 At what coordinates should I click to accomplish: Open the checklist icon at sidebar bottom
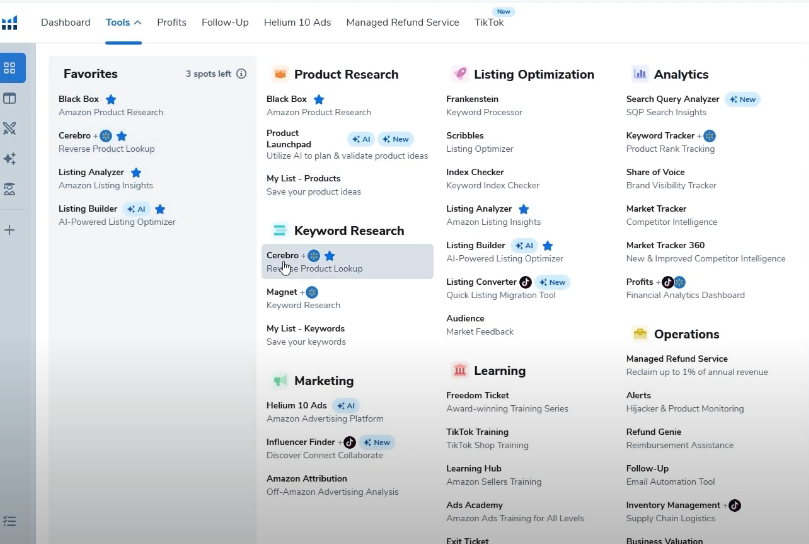[x=10, y=520]
